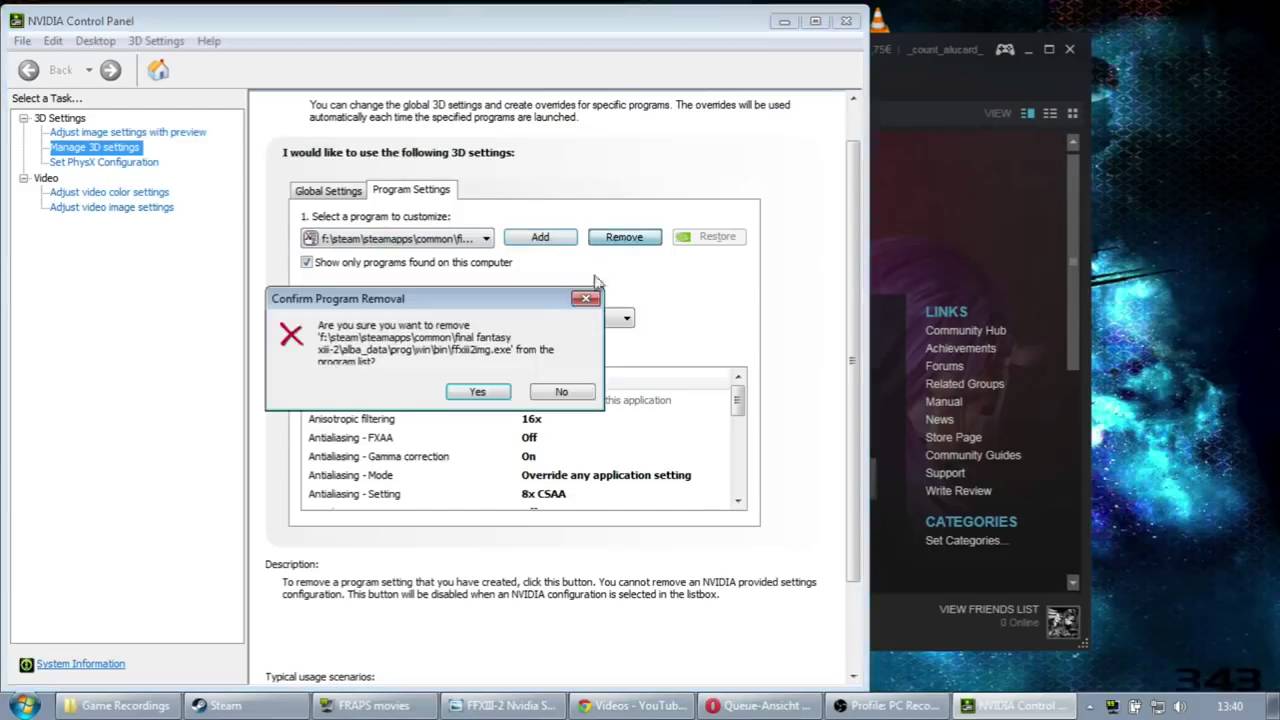Click the Add program button

pyautogui.click(x=540, y=237)
